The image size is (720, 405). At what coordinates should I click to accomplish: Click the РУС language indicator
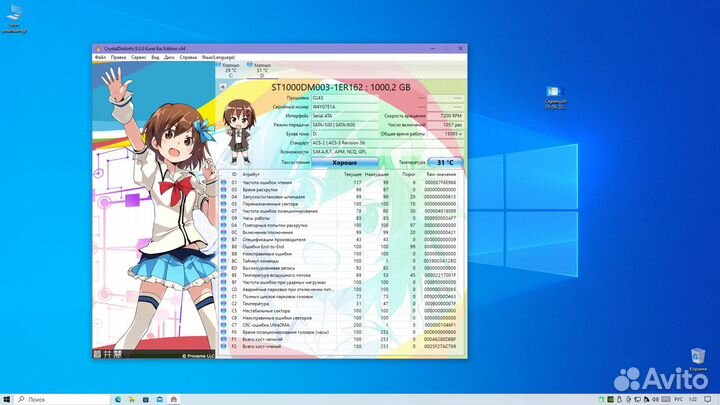[x=679, y=399]
